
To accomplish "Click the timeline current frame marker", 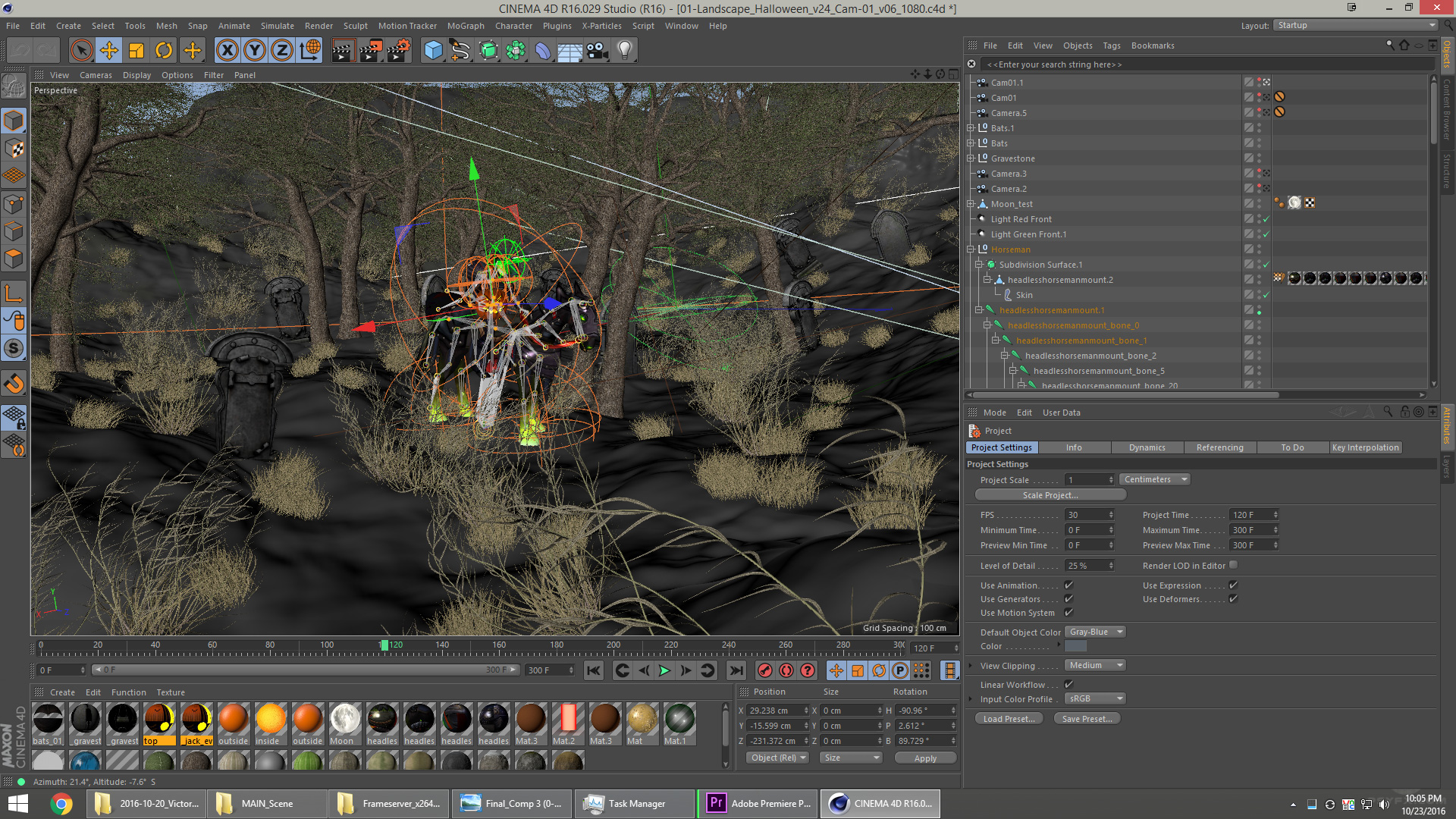I will pos(384,645).
